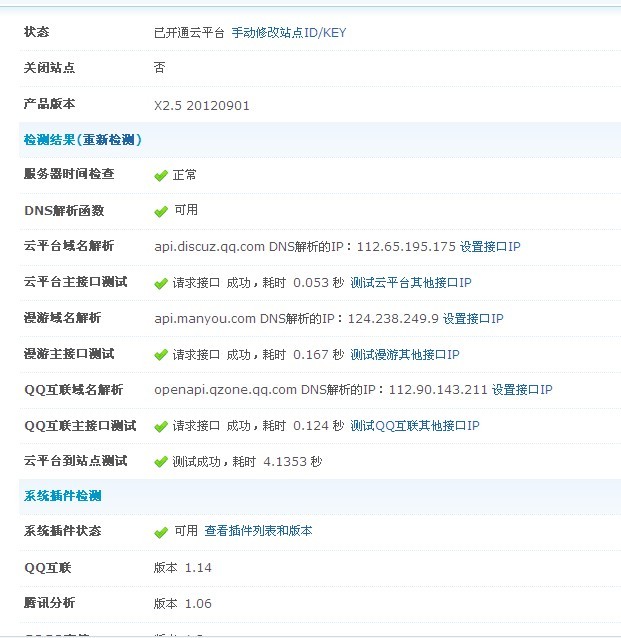Viewport: 621px width, 638px height.
Task: Click the IP address 112.90.143.211
Action: (x=438, y=389)
